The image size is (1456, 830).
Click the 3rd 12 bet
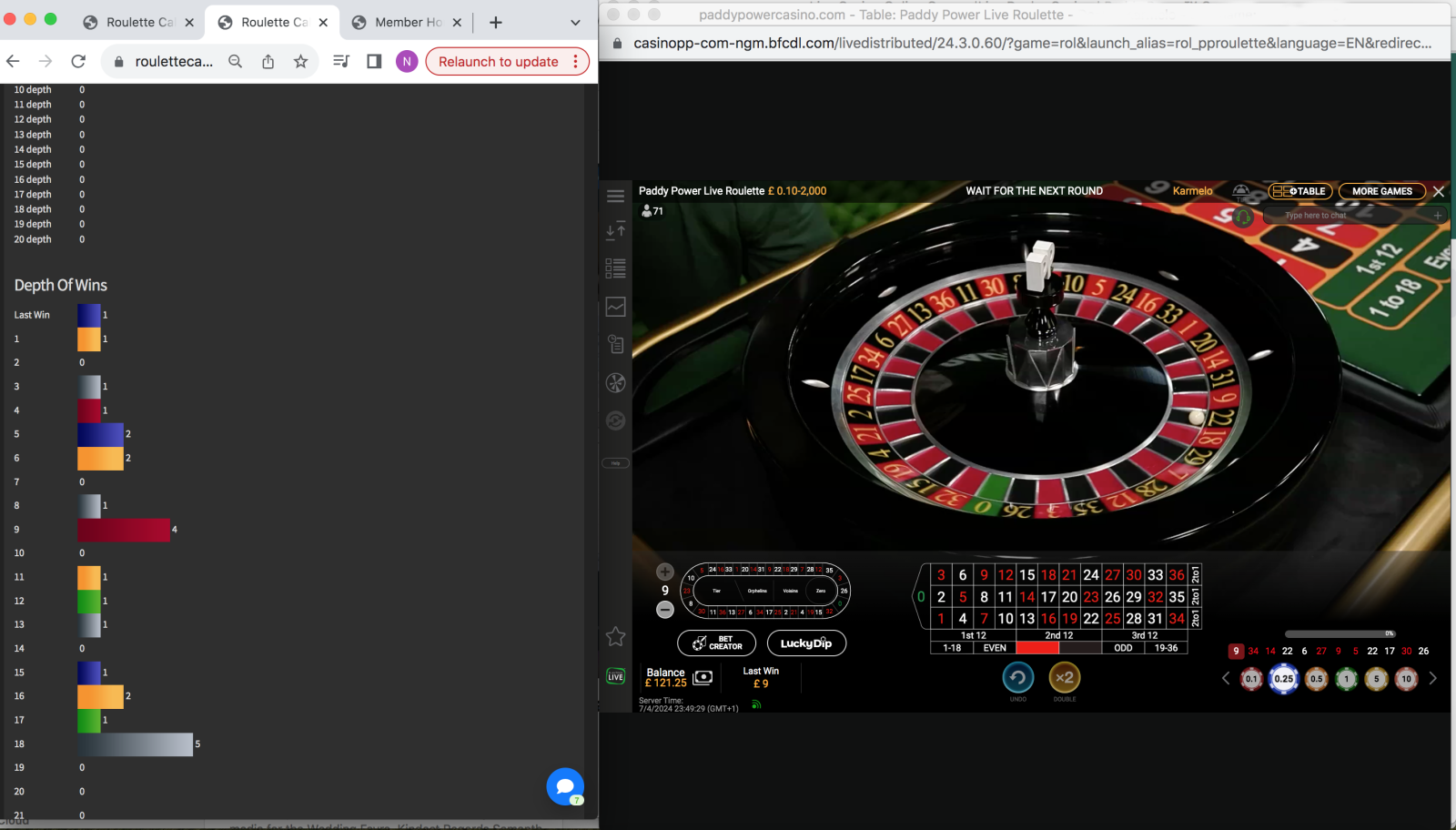click(1145, 635)
